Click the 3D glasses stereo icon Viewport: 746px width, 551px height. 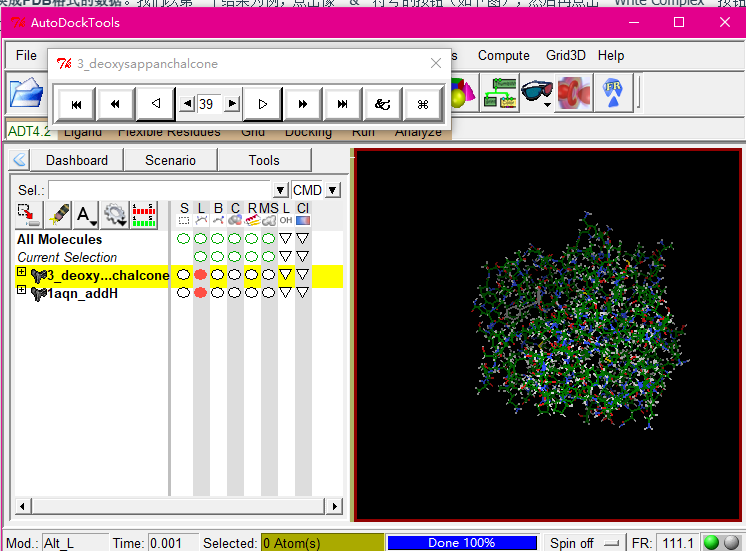tap(538, 93)
